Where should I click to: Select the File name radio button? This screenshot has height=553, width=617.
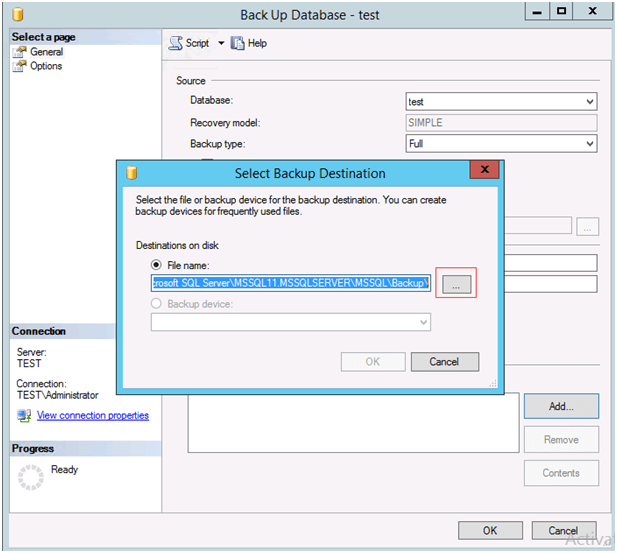[157, 265]
